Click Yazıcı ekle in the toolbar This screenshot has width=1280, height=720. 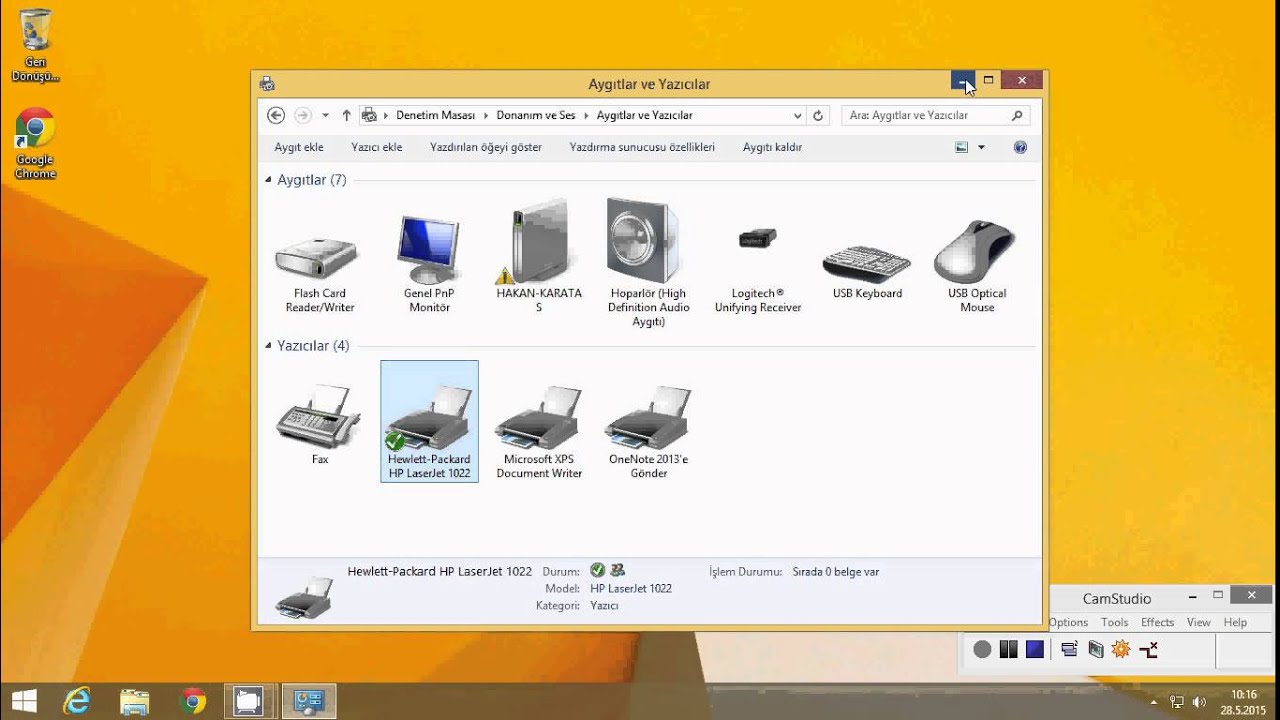coord(377,147)
